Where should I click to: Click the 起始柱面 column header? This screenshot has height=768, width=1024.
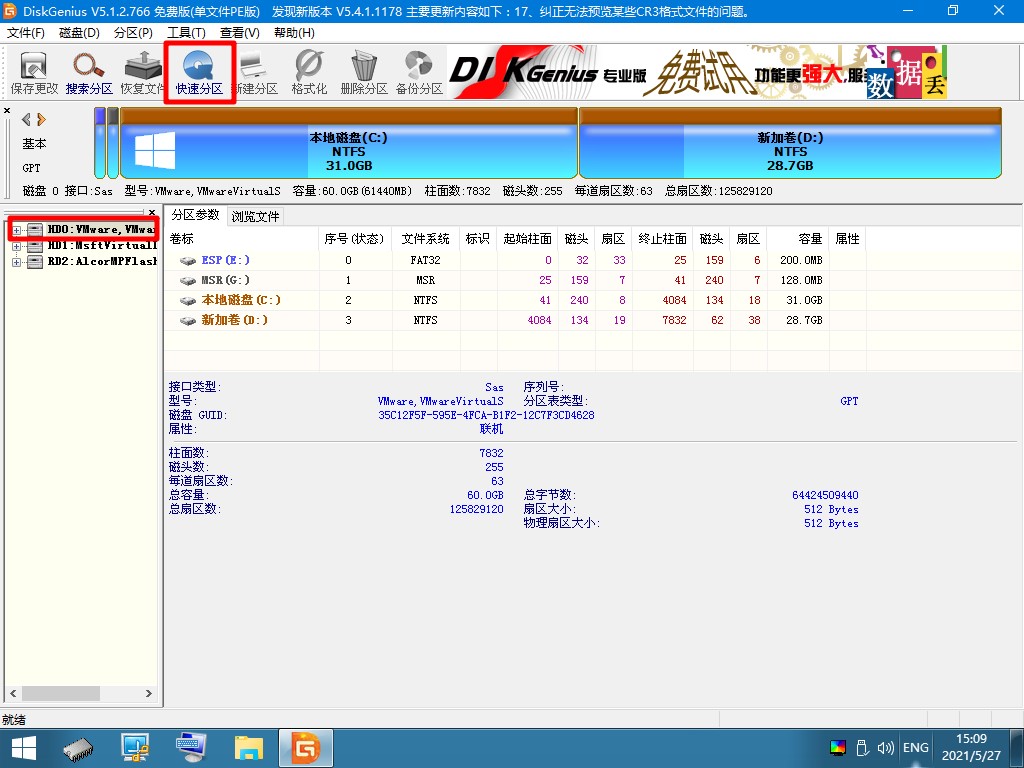(x=528, y=239)
